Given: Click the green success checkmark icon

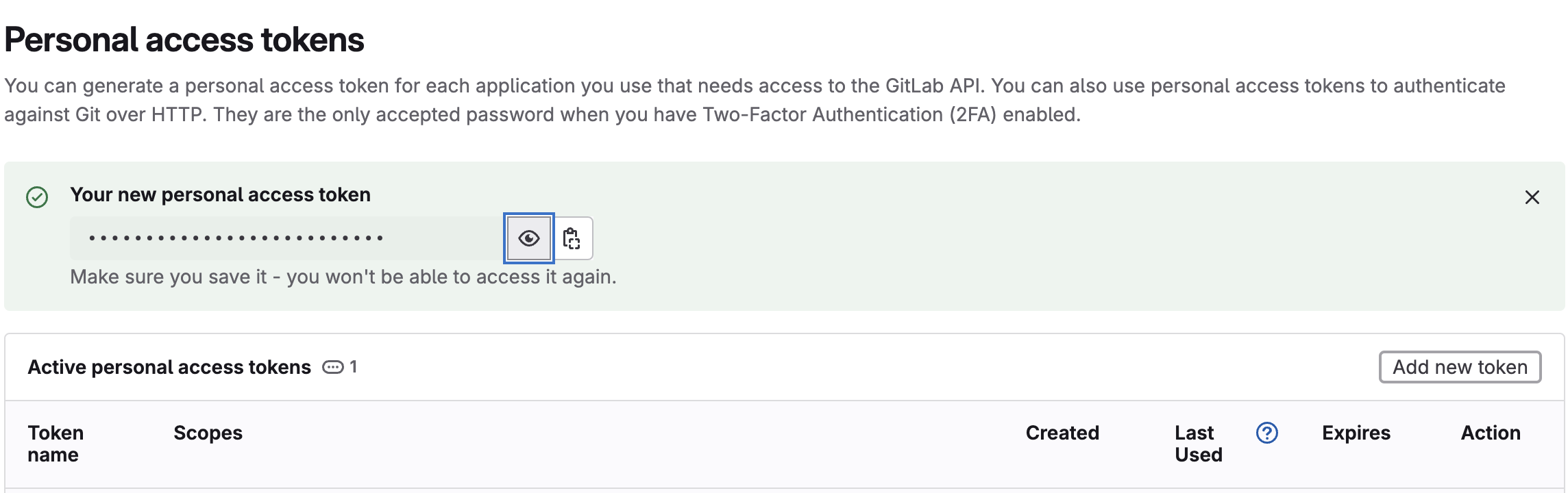Looking at the screenshot, I should [37, 197].
